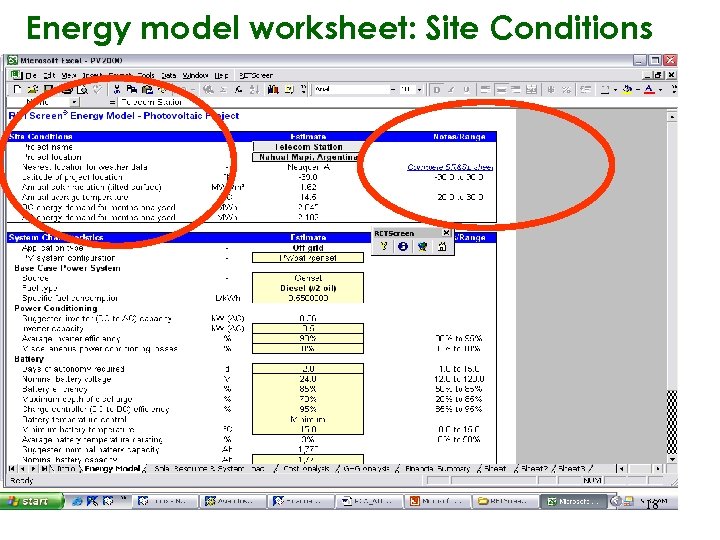Switch to the Cost Analysis sheet tab
This screenshot has height=540, width=720.
[x=306, y=469]
